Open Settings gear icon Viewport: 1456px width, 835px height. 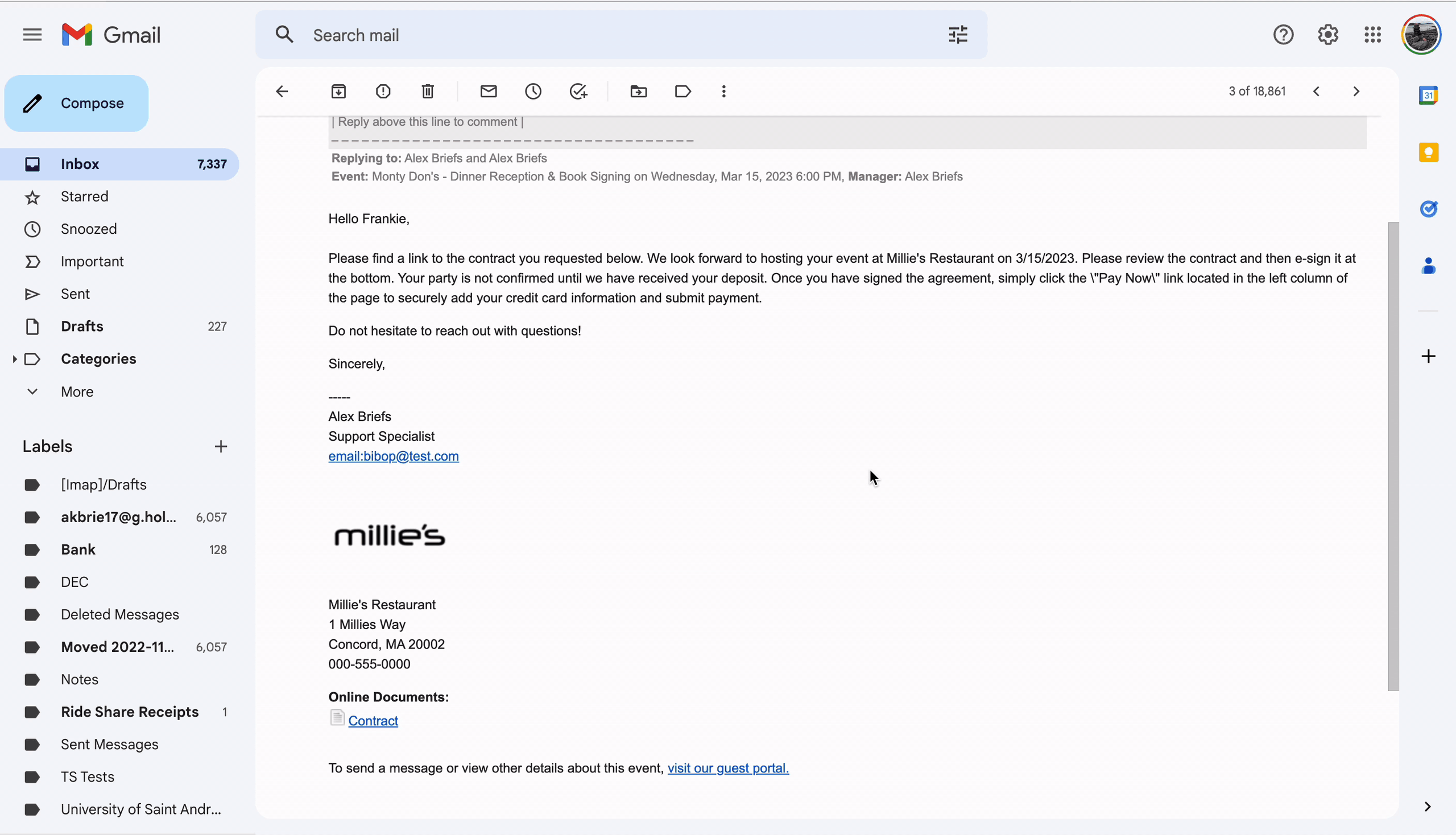point(1327,35)
